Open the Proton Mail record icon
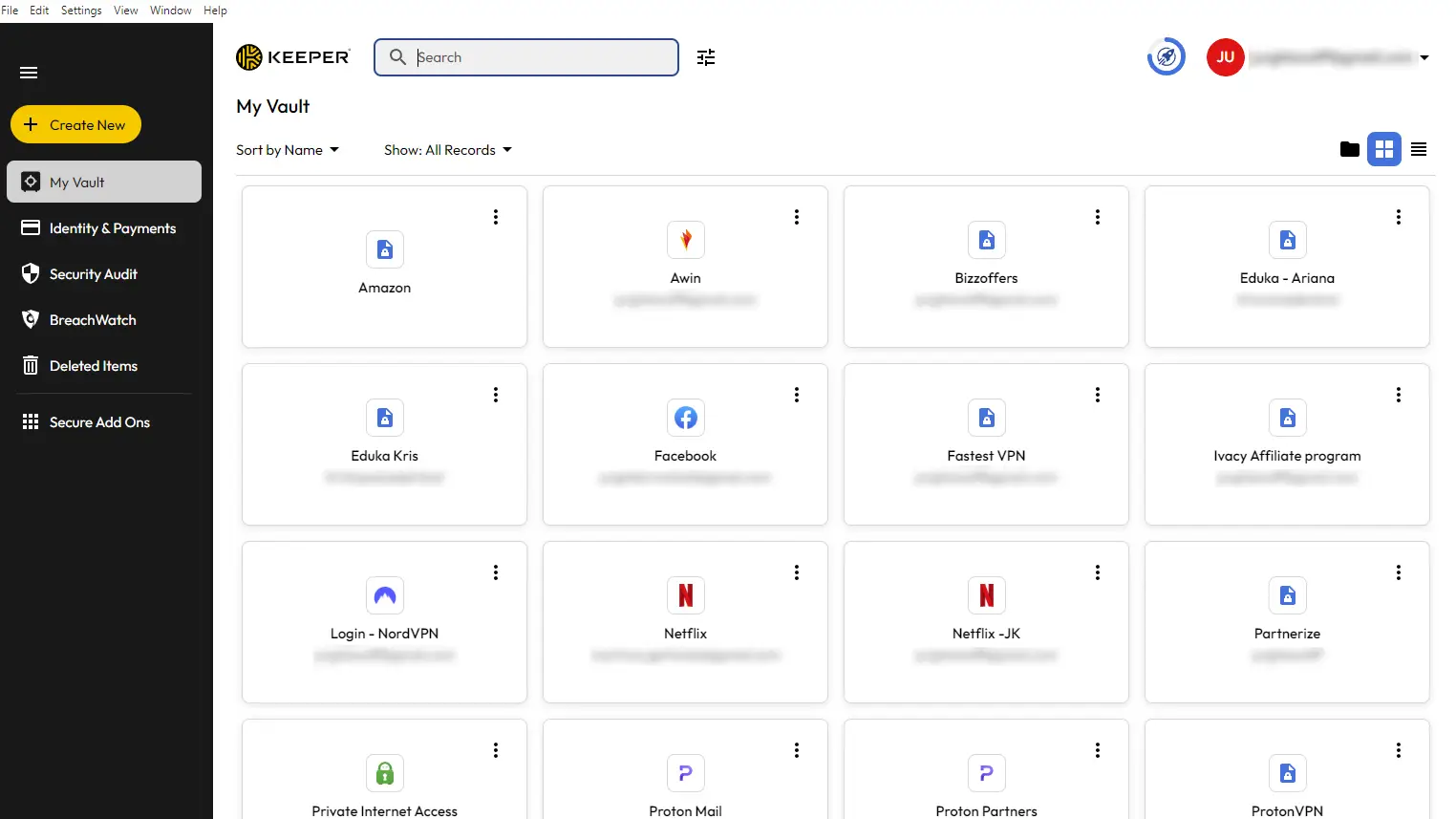1456x819 pixels. 686,773
